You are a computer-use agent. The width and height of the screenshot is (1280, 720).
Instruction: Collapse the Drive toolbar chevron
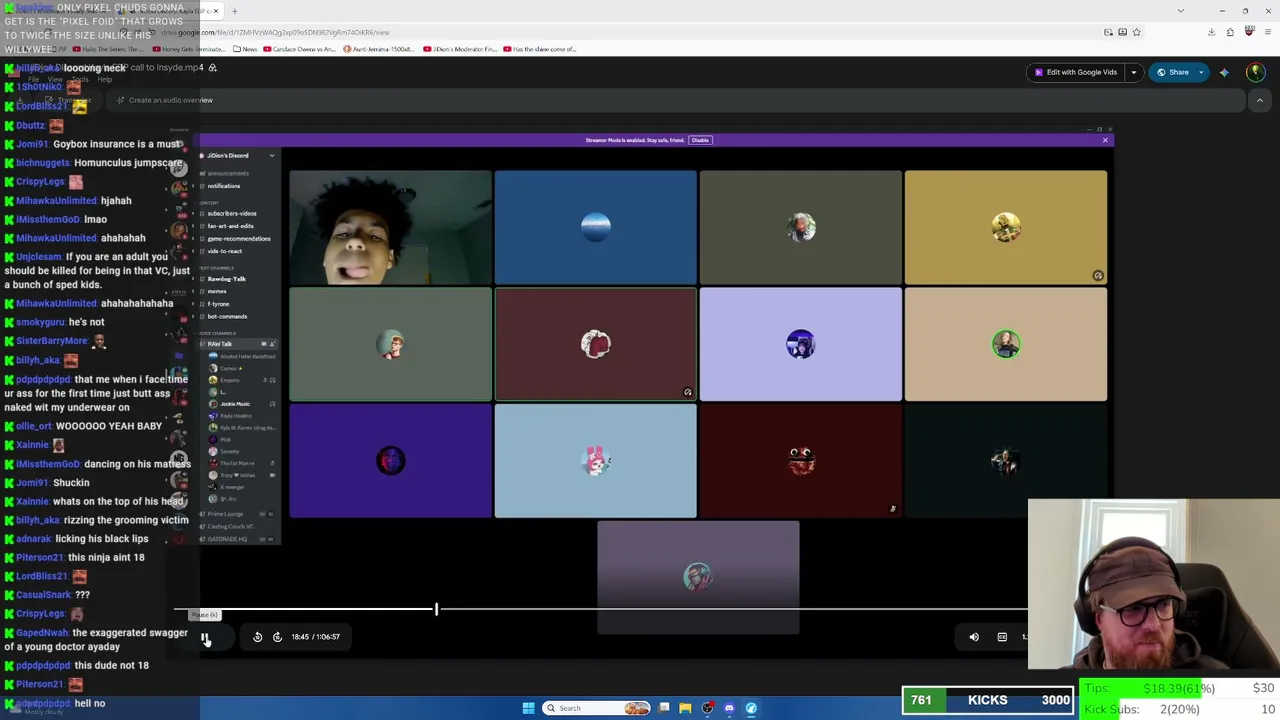pyautogui.click(x=1260, y=100)
